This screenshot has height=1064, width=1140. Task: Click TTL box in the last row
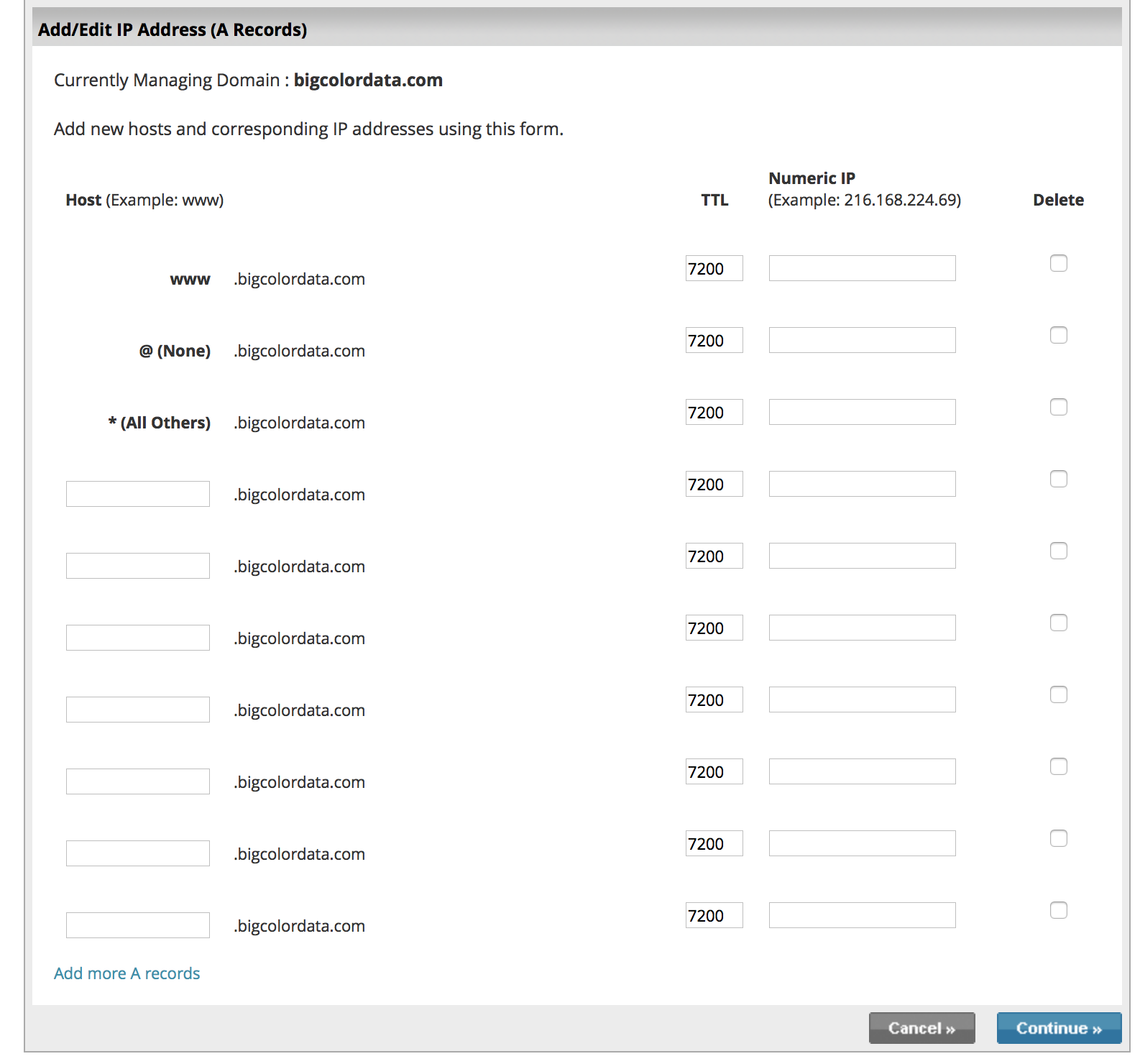714,915
